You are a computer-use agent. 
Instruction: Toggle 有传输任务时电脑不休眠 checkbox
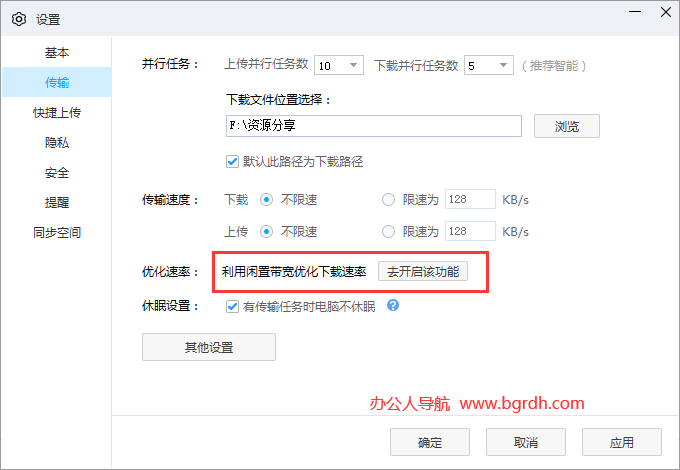tap(232, 307)
